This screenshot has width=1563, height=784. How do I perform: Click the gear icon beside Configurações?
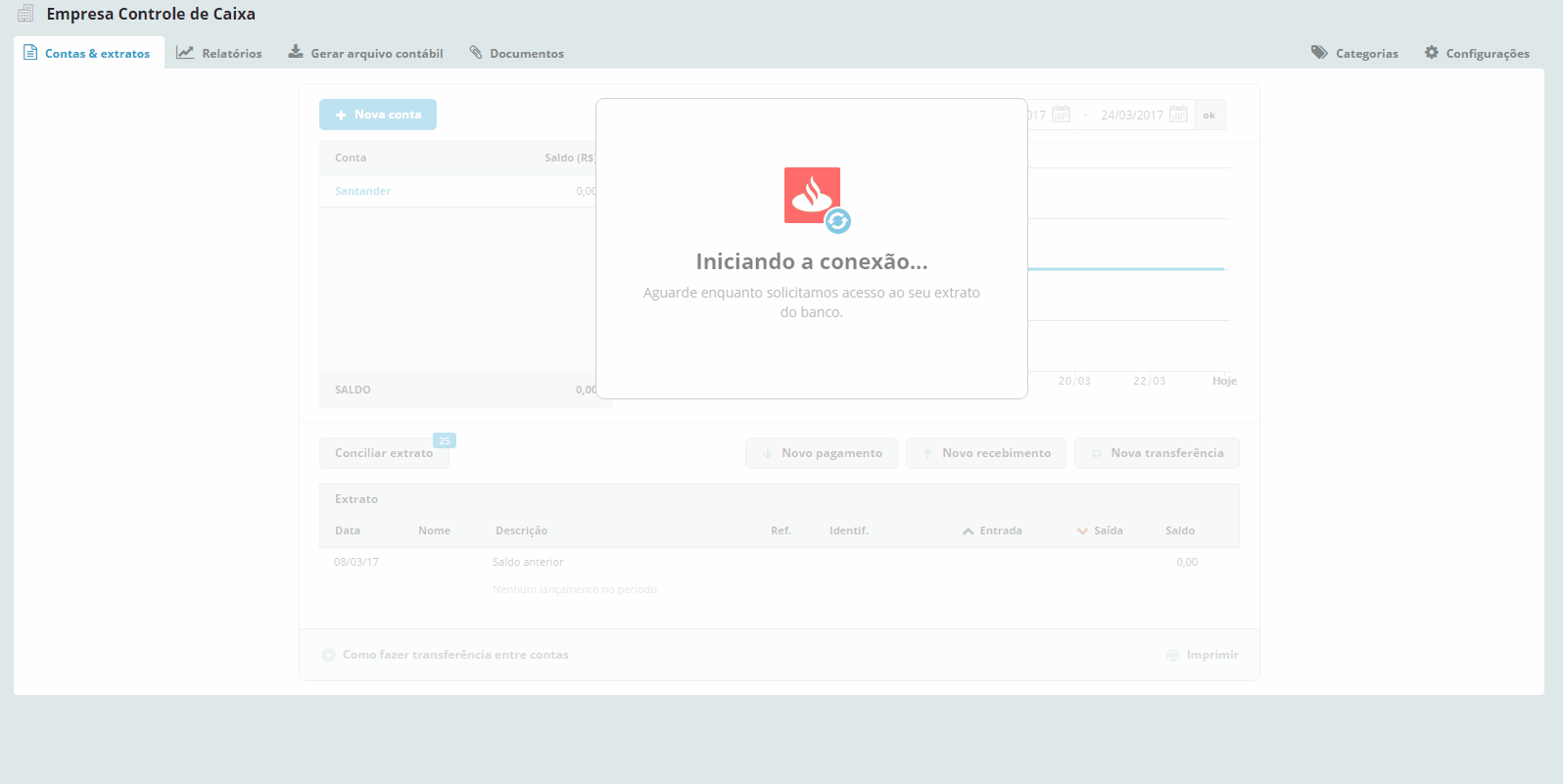[x=1432, y=52]
